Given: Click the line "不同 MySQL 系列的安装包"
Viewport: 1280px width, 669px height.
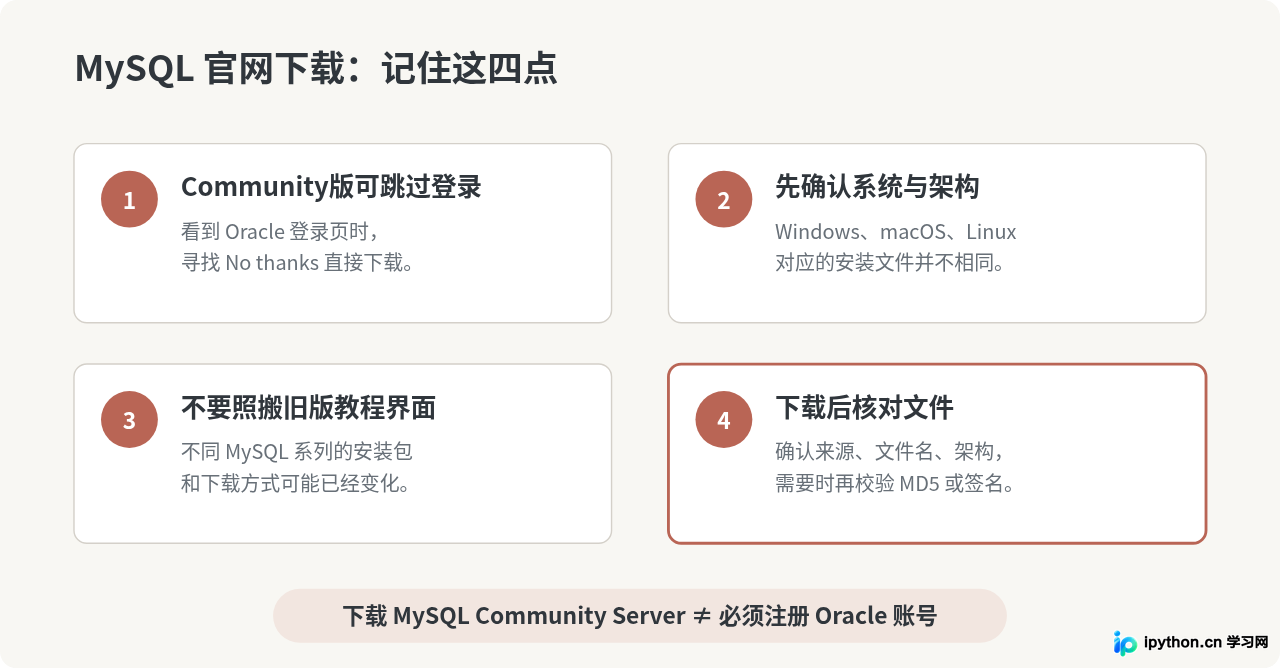Looking at the screenshot, I should tap(297, 452).
